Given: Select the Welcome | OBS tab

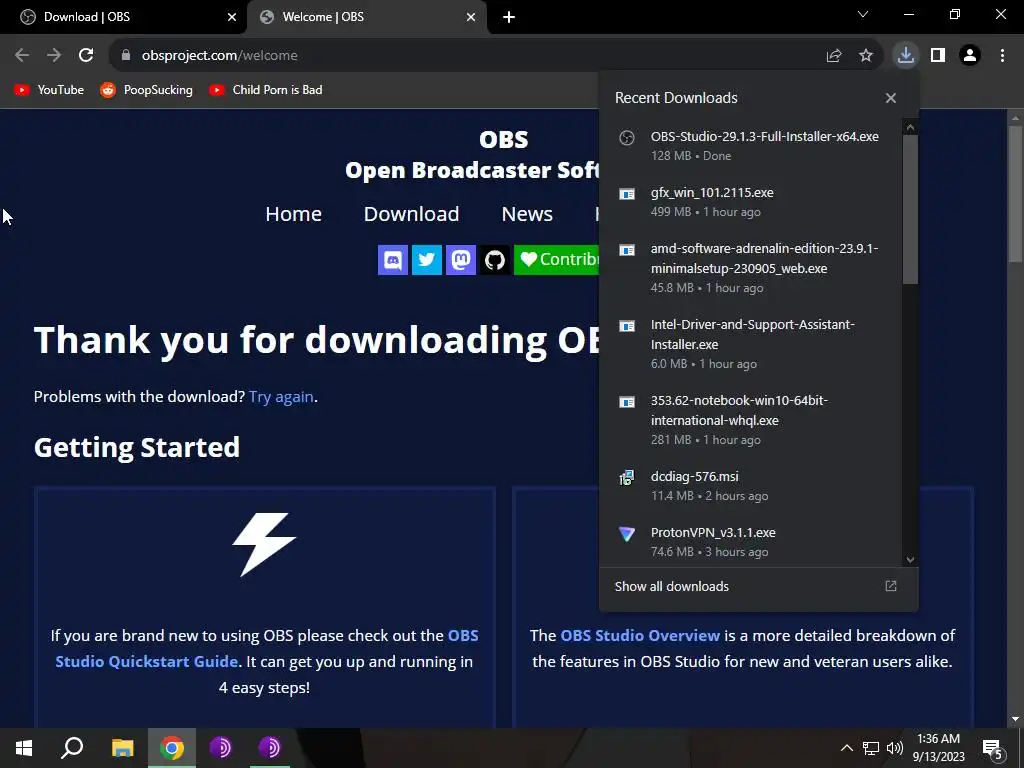Looking at the screenshot, I should click(366, 17).
